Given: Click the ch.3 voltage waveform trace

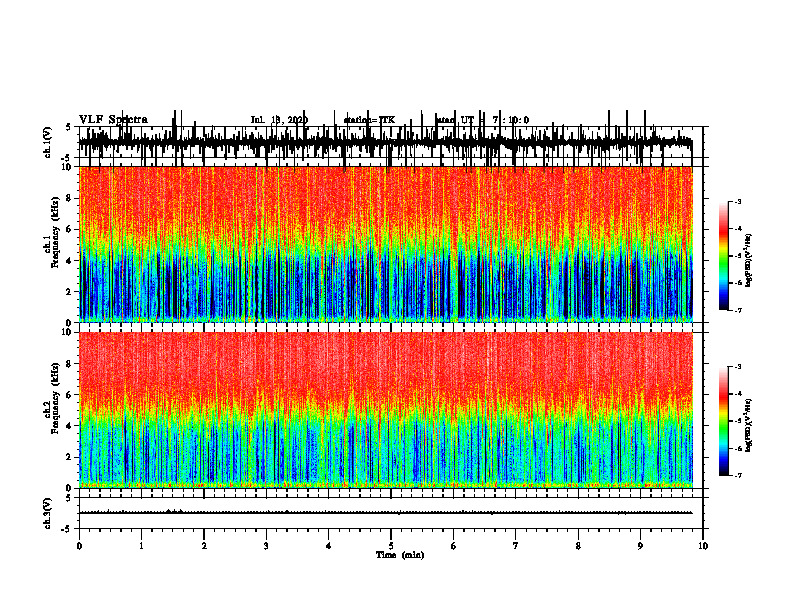Looking at the screenshot, I should 386,513.
